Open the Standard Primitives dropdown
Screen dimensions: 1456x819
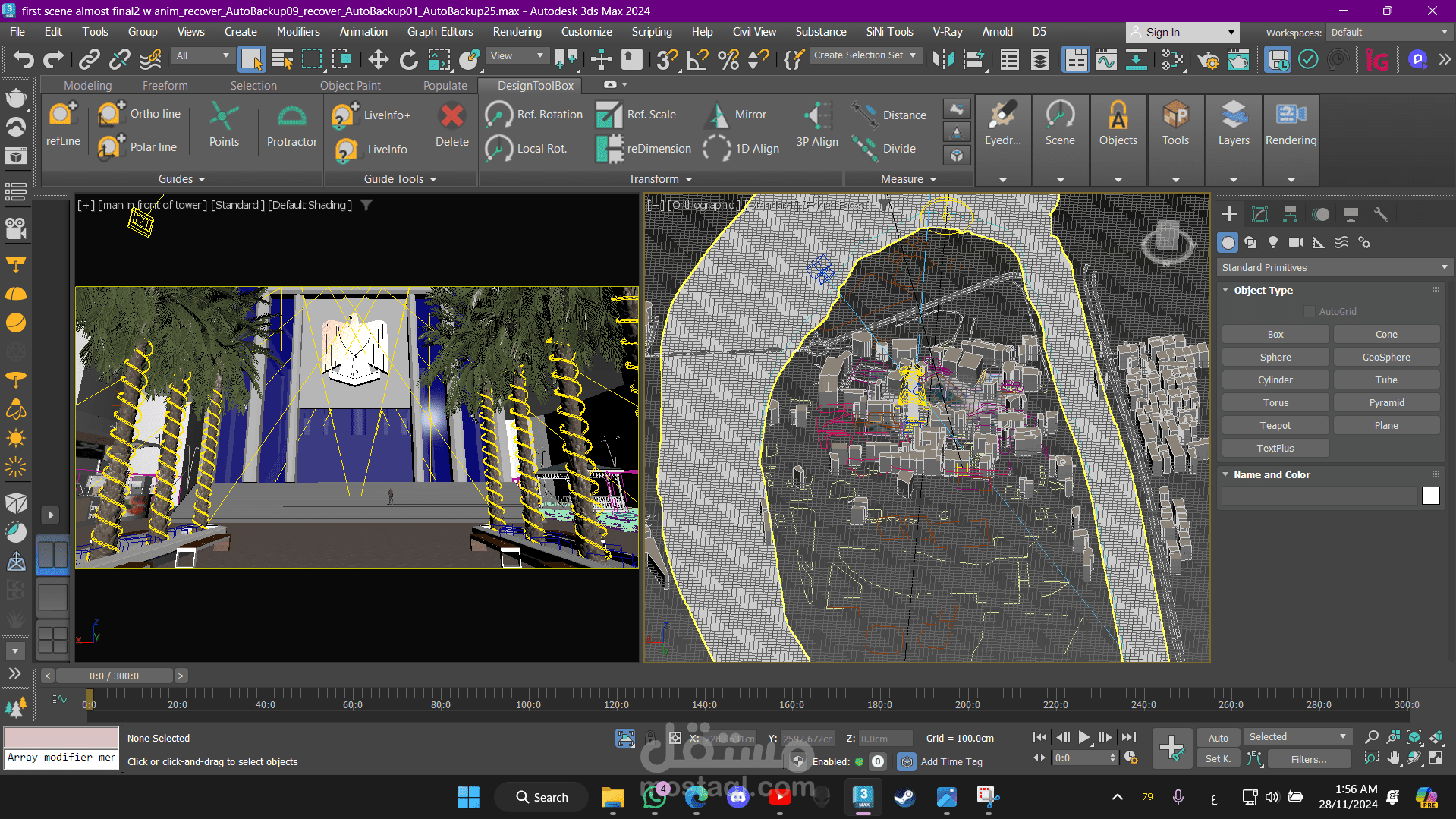coord(1334,267)
